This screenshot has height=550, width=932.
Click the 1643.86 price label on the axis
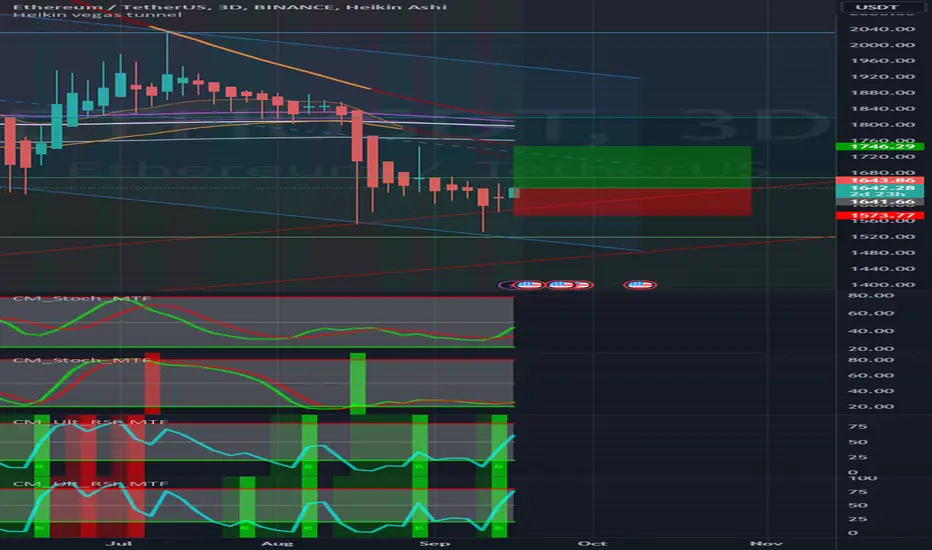tap(880, 180)
